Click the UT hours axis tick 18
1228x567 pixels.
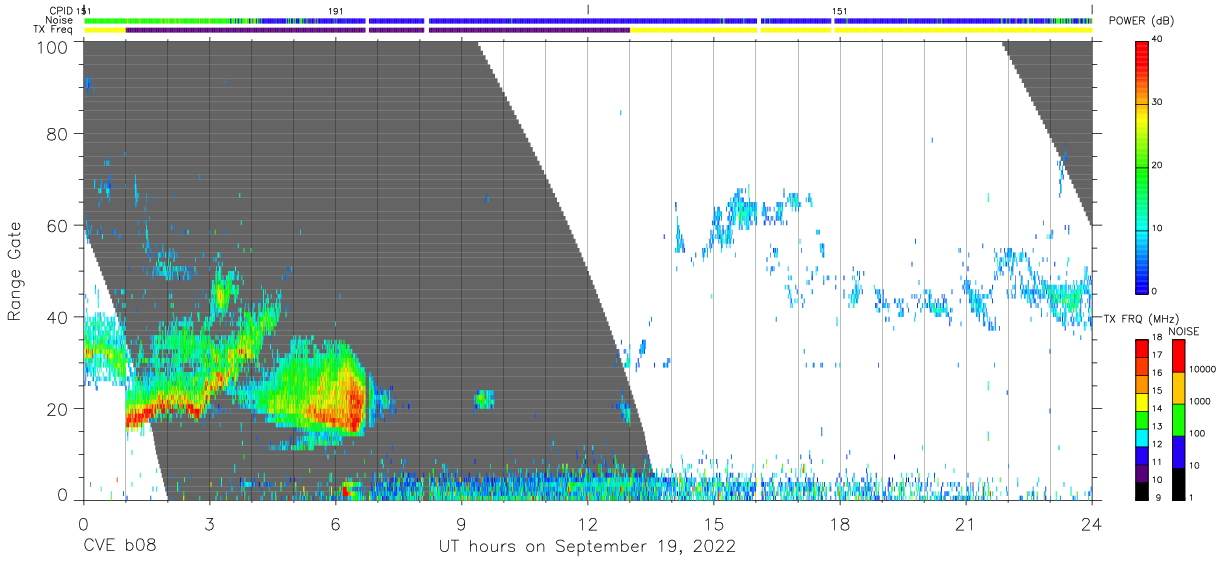coord(840,524)
